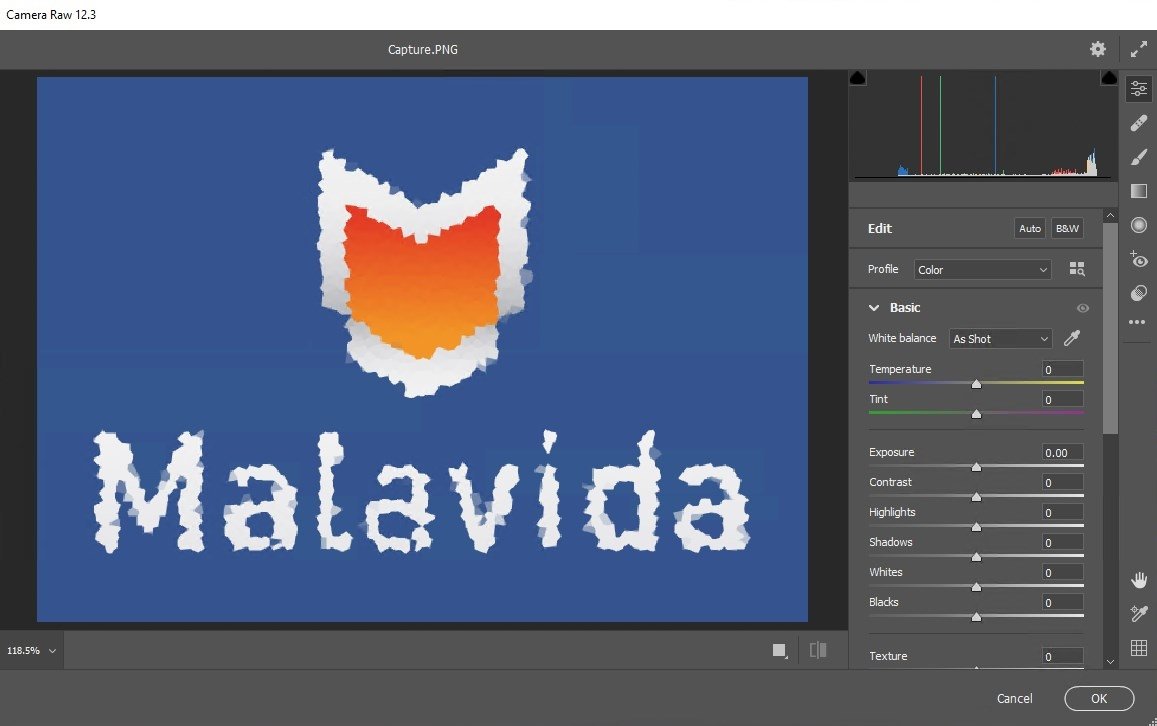Click the Whites slider handle
Viewport: 1157px width, 726px height.
[x=976, y=587]
